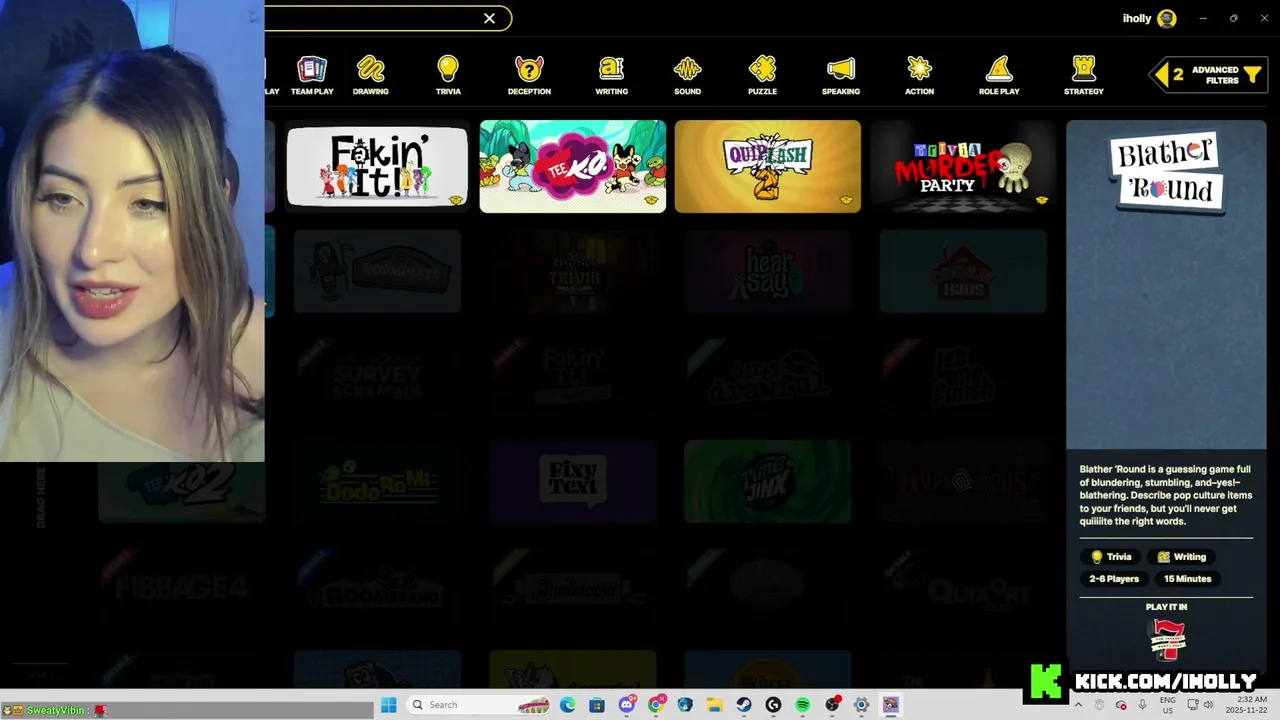Open the Survey Scramble game tile
This screenshot has width=1280, height=720.
point(377,376)
